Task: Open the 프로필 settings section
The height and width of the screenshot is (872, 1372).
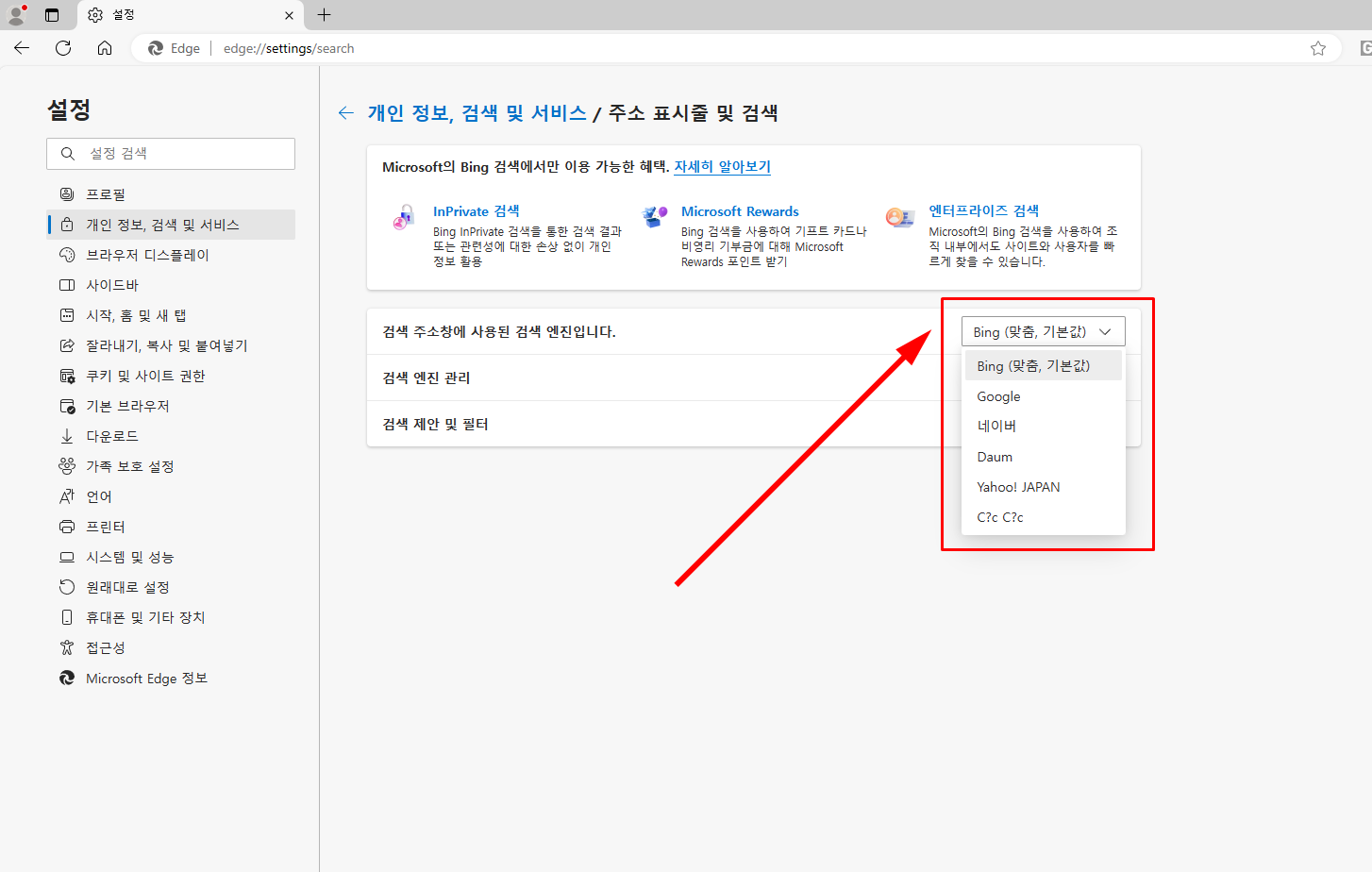Action: point(171,194)
